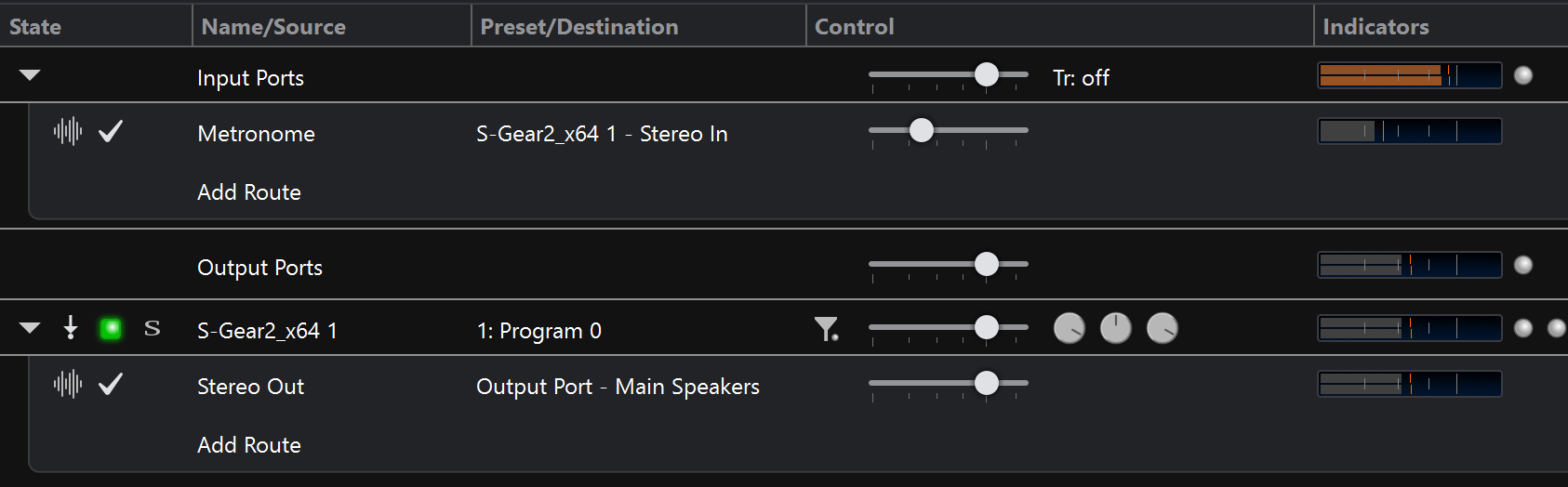
Task: Click the waveform icon beside Stereo Out
Action: 68,384
